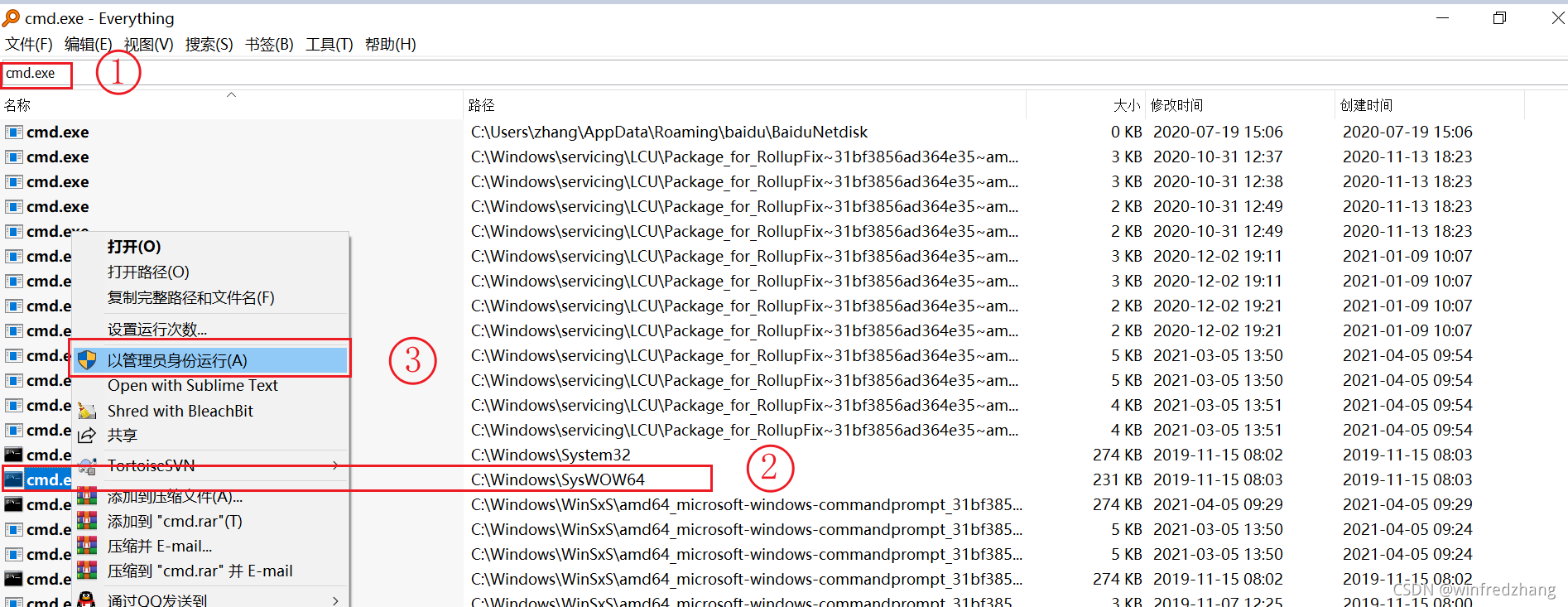
Task: Open the 工具(T) menu
Action: [x=329, y=44]
